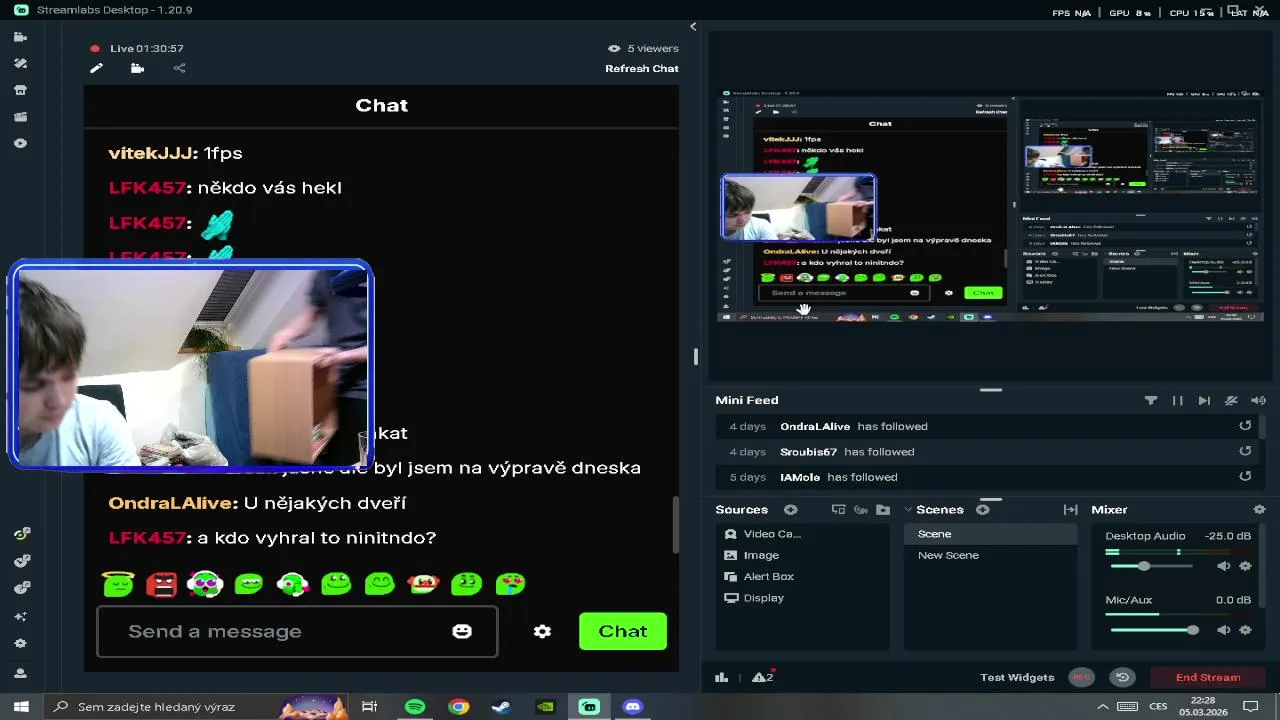Start recording with REC button
Screen dimensions: 1280x720
click(x=1081, y=677)
